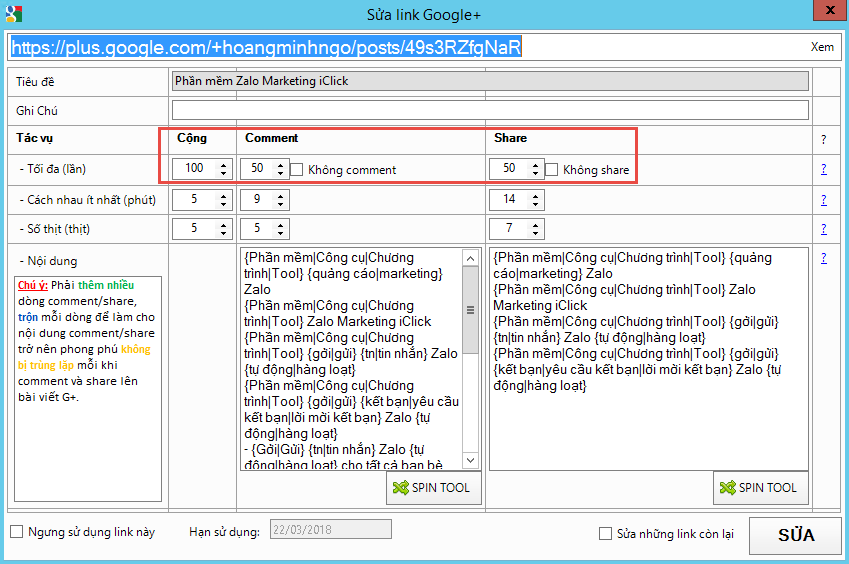Increase Cộng Cách nhau ít nhất value 5
Screen dimensions: 849x564
223,195
